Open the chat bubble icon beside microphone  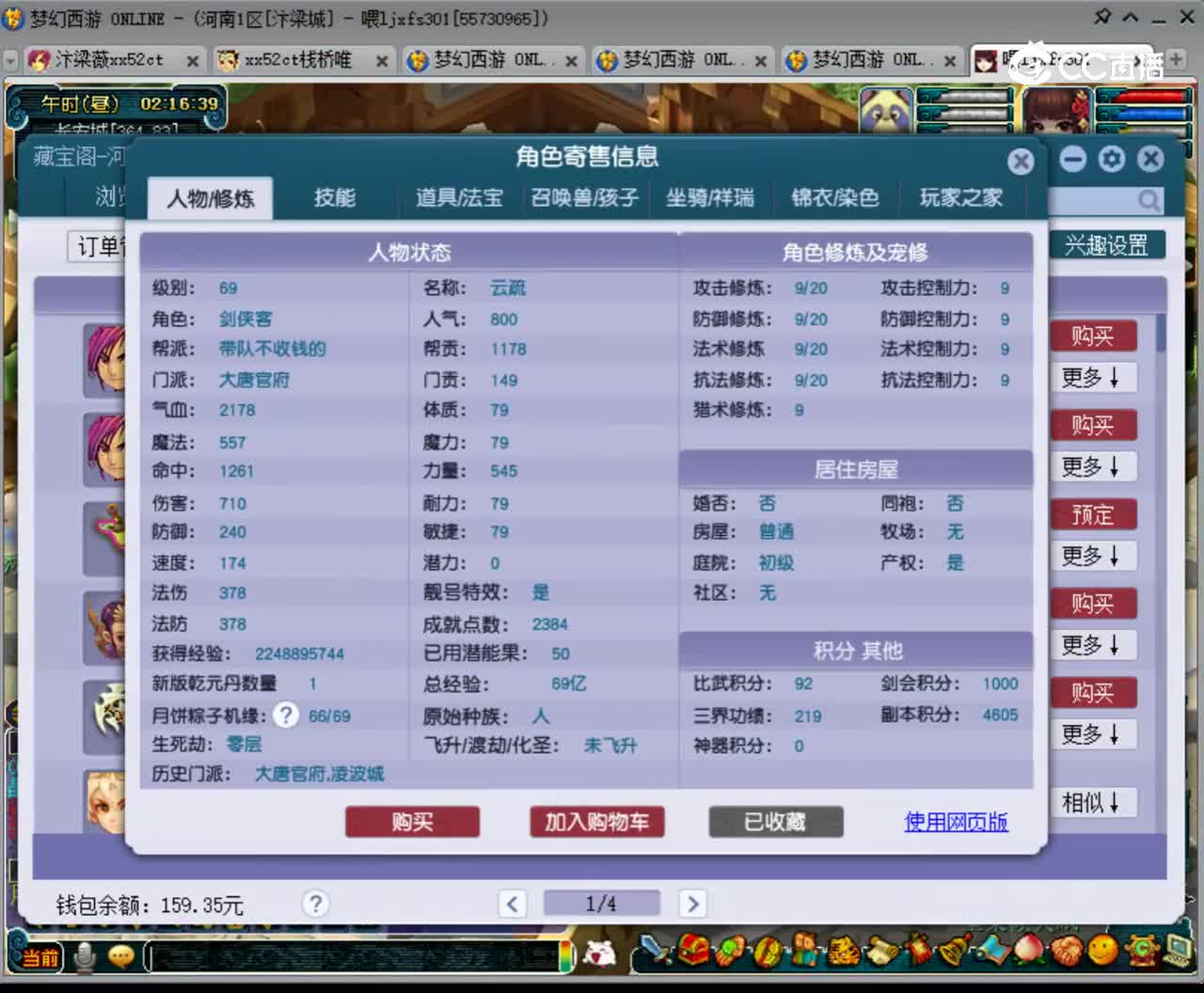pos(121,956)
